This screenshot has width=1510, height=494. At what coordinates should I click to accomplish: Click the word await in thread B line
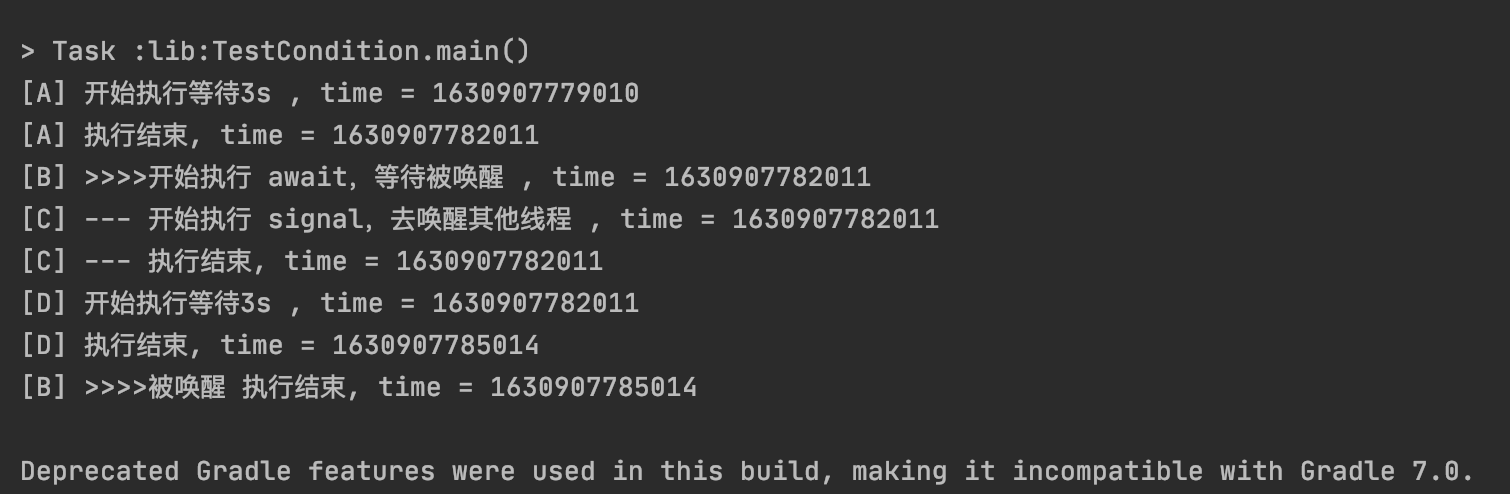click(x=307, y=177)
